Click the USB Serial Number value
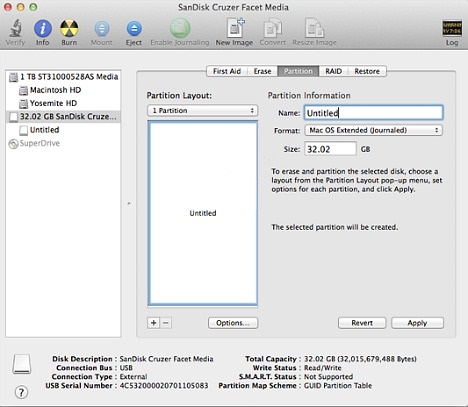The height and width of the screenshot is (407, 468). (x=164, y=386)
